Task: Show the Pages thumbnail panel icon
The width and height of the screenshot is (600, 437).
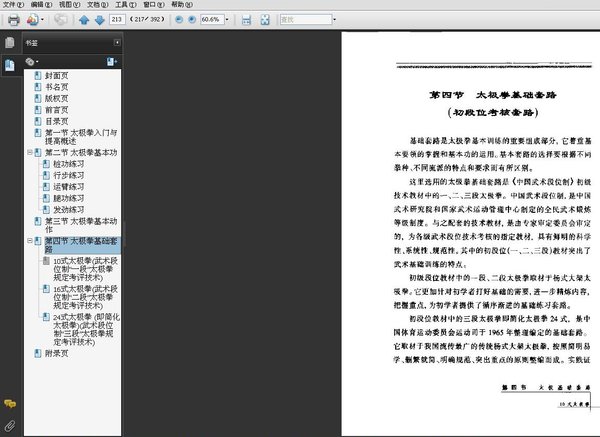Action: (10, 42)
